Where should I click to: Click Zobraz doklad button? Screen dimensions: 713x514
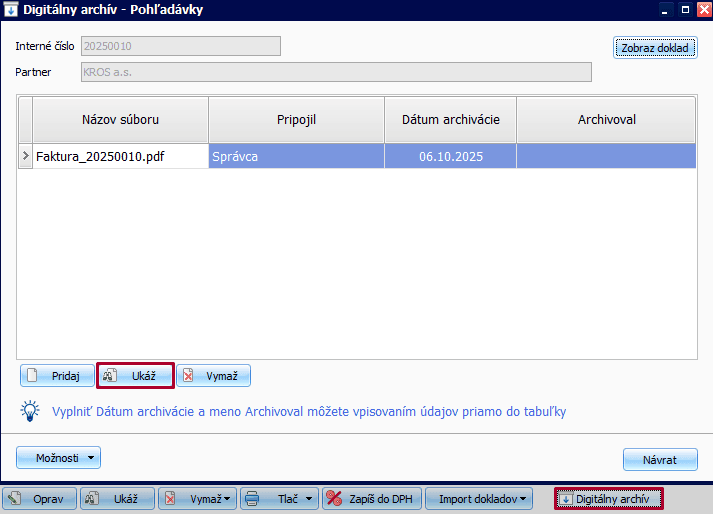(x=654, y=48)
